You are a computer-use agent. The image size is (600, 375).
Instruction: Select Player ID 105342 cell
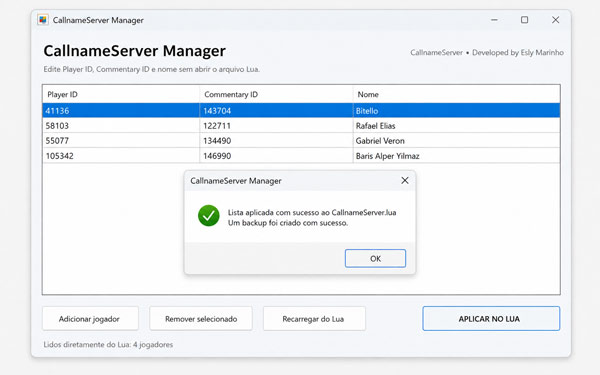click(121, 156)
